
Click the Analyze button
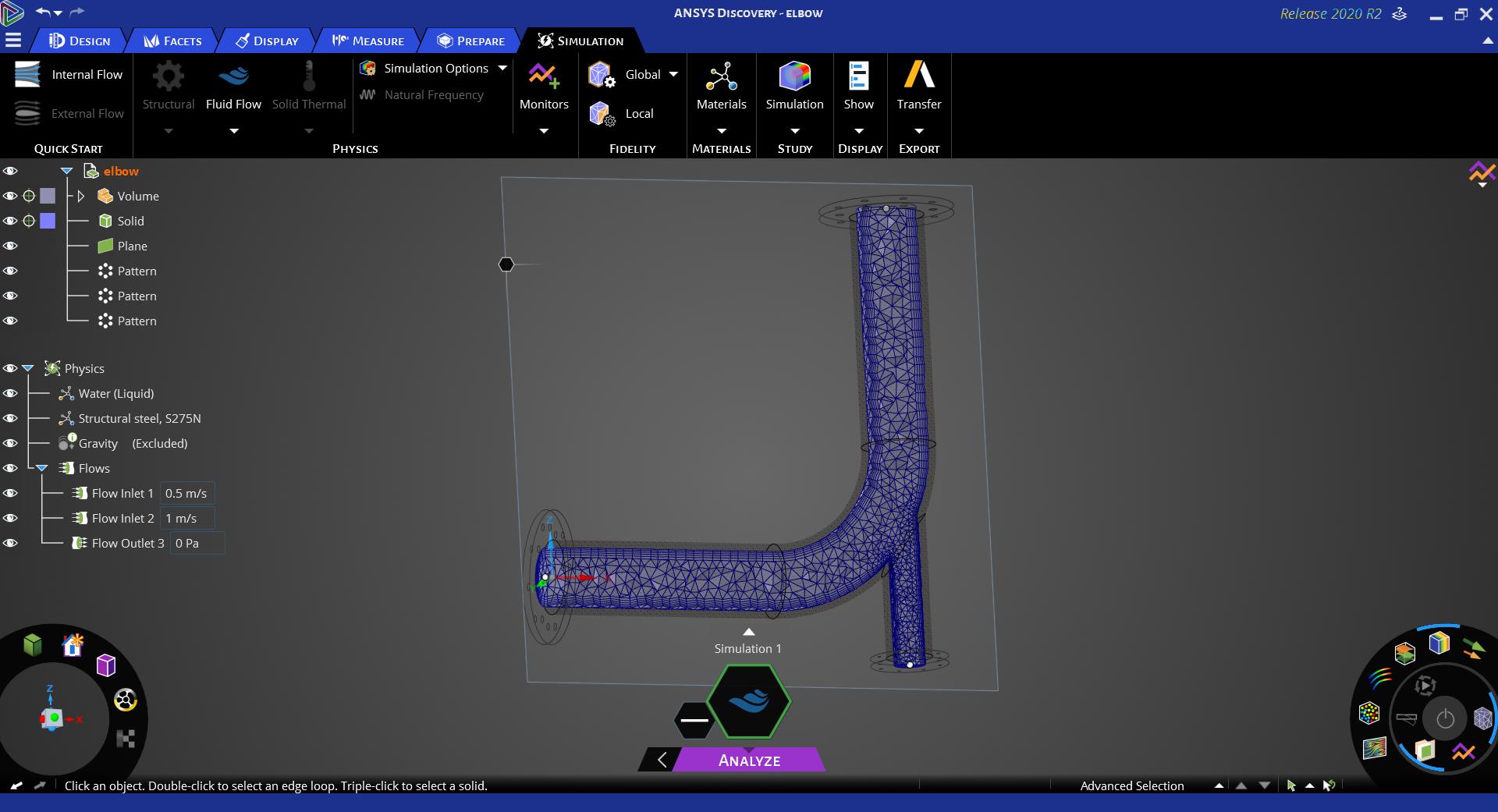pyautogui.click(x=749, y=760)
